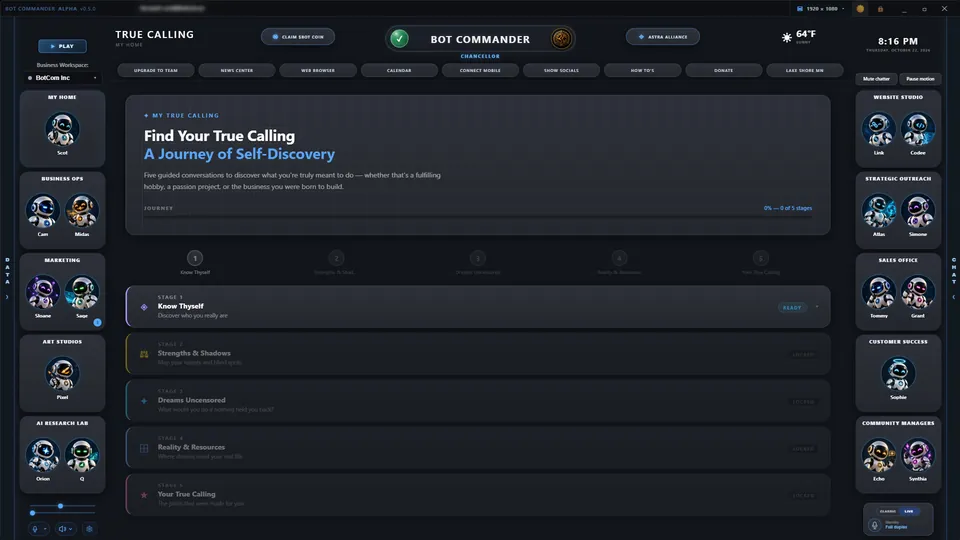Select Echo bot in Community Managers
Screen dimensions: 960x540
pos(879,455)
